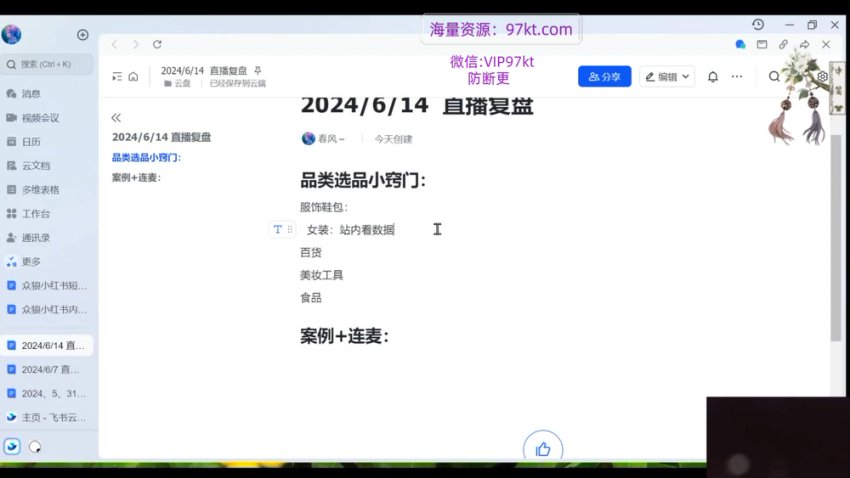Open the notifications bell icon
Screen dimensions: 850x478
tap(713, 76)
